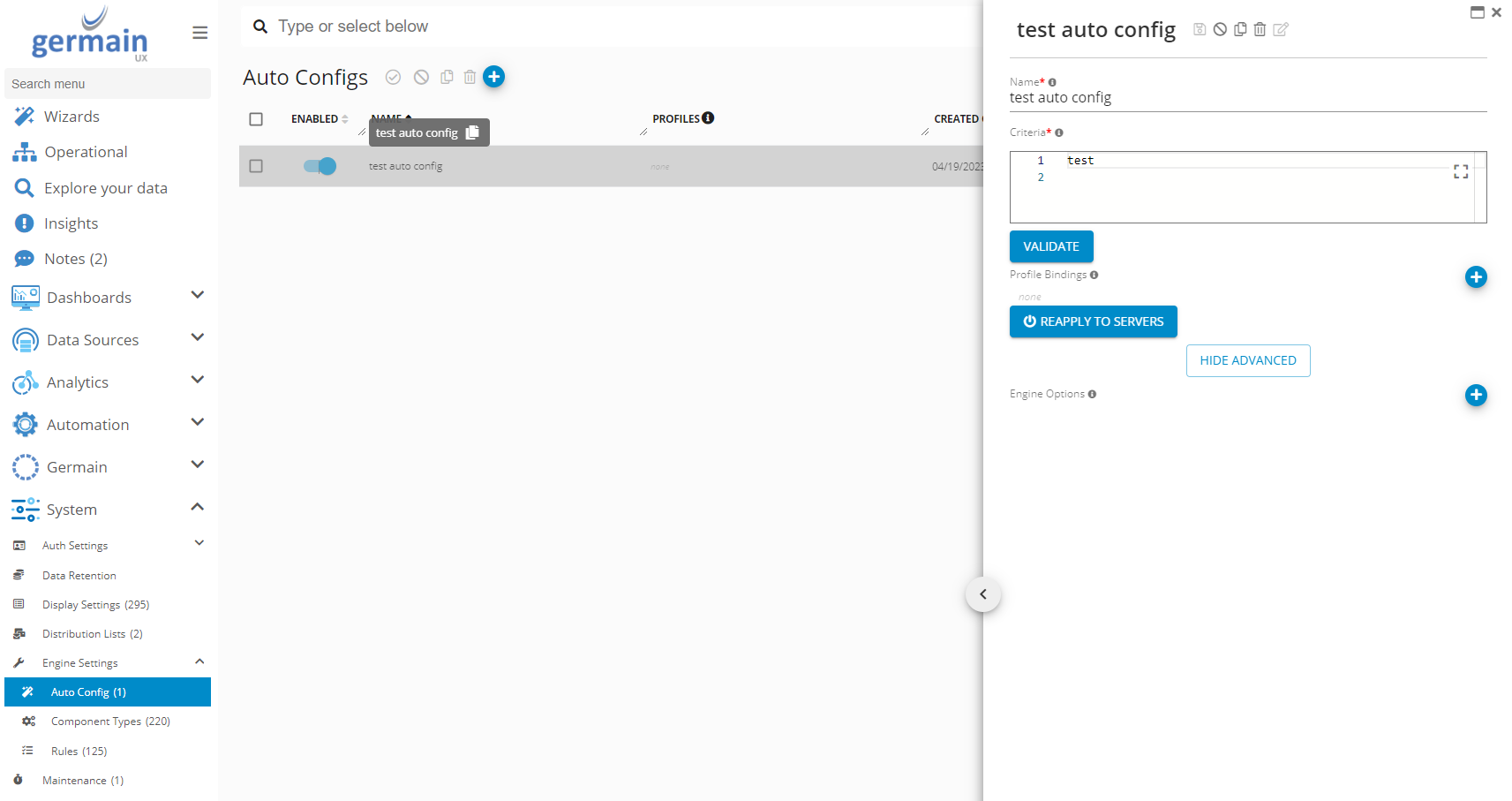1512x801 pixels.
Task: Click the disable icon in detail panel header
Action: click(x=1220, y=29)
